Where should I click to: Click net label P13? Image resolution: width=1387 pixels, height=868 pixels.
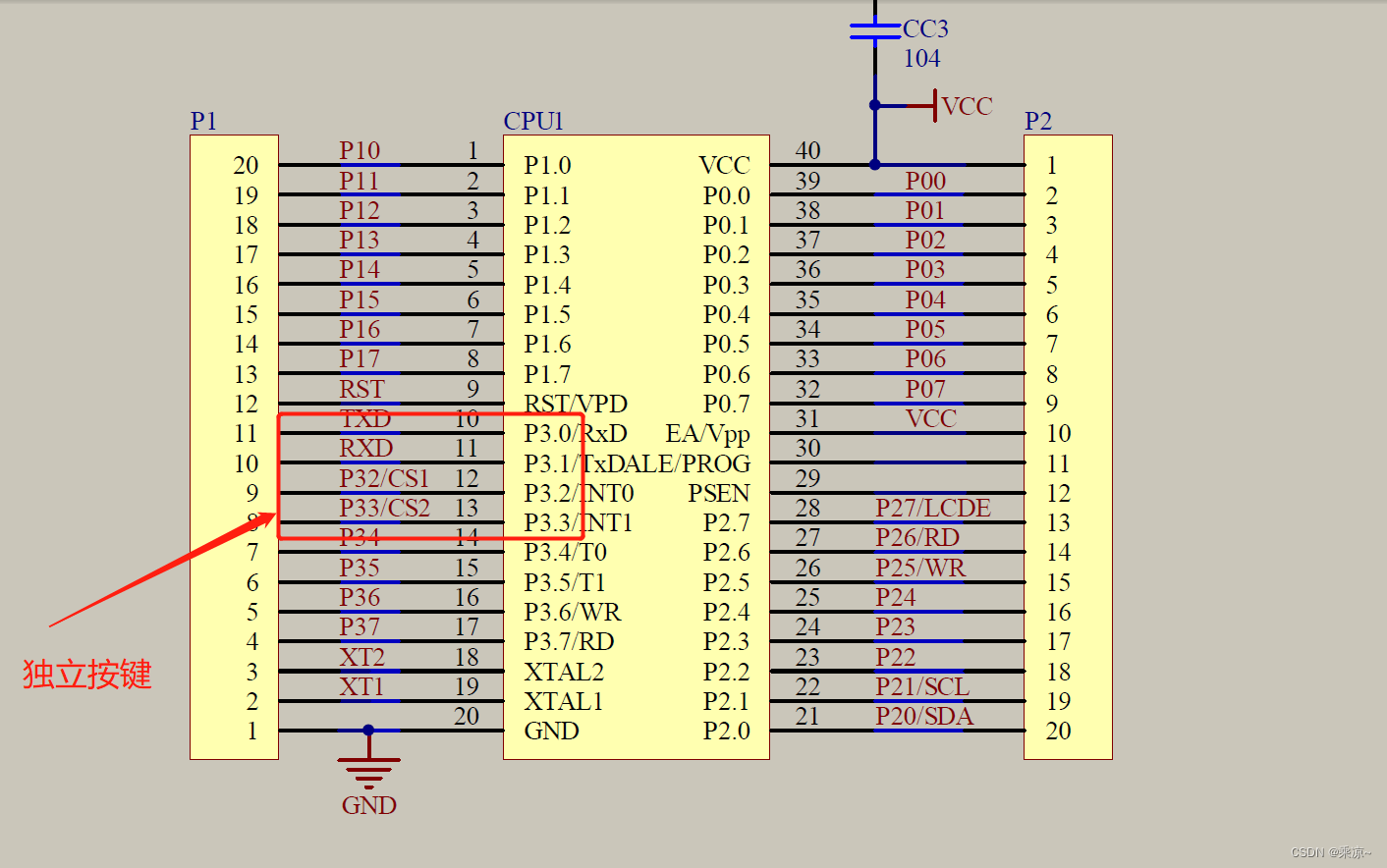click(360, 240)
